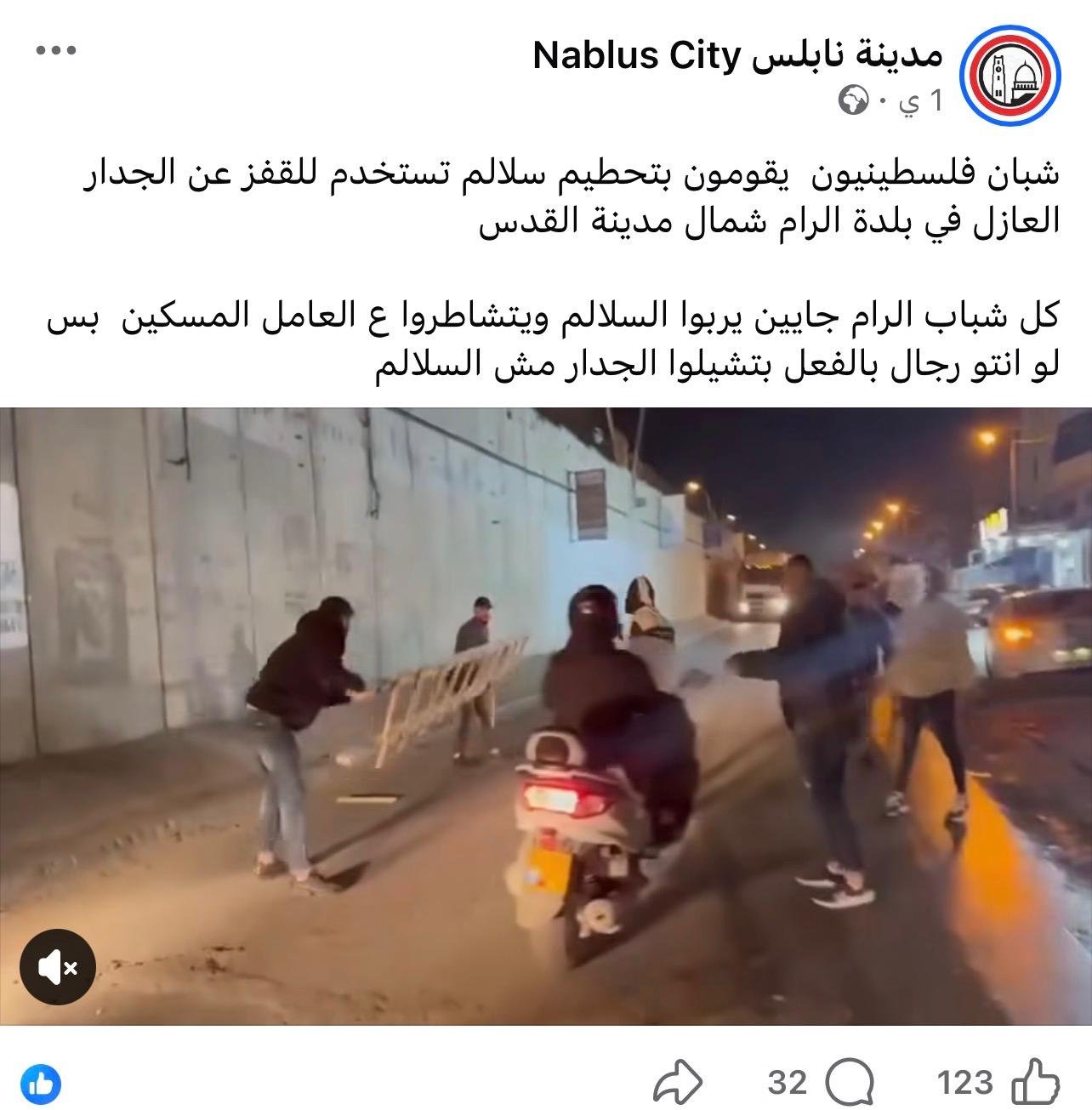Click the Arabic post caption first paragraph
Screen dimensions: 1092x1110
click(x=572, y=197)
